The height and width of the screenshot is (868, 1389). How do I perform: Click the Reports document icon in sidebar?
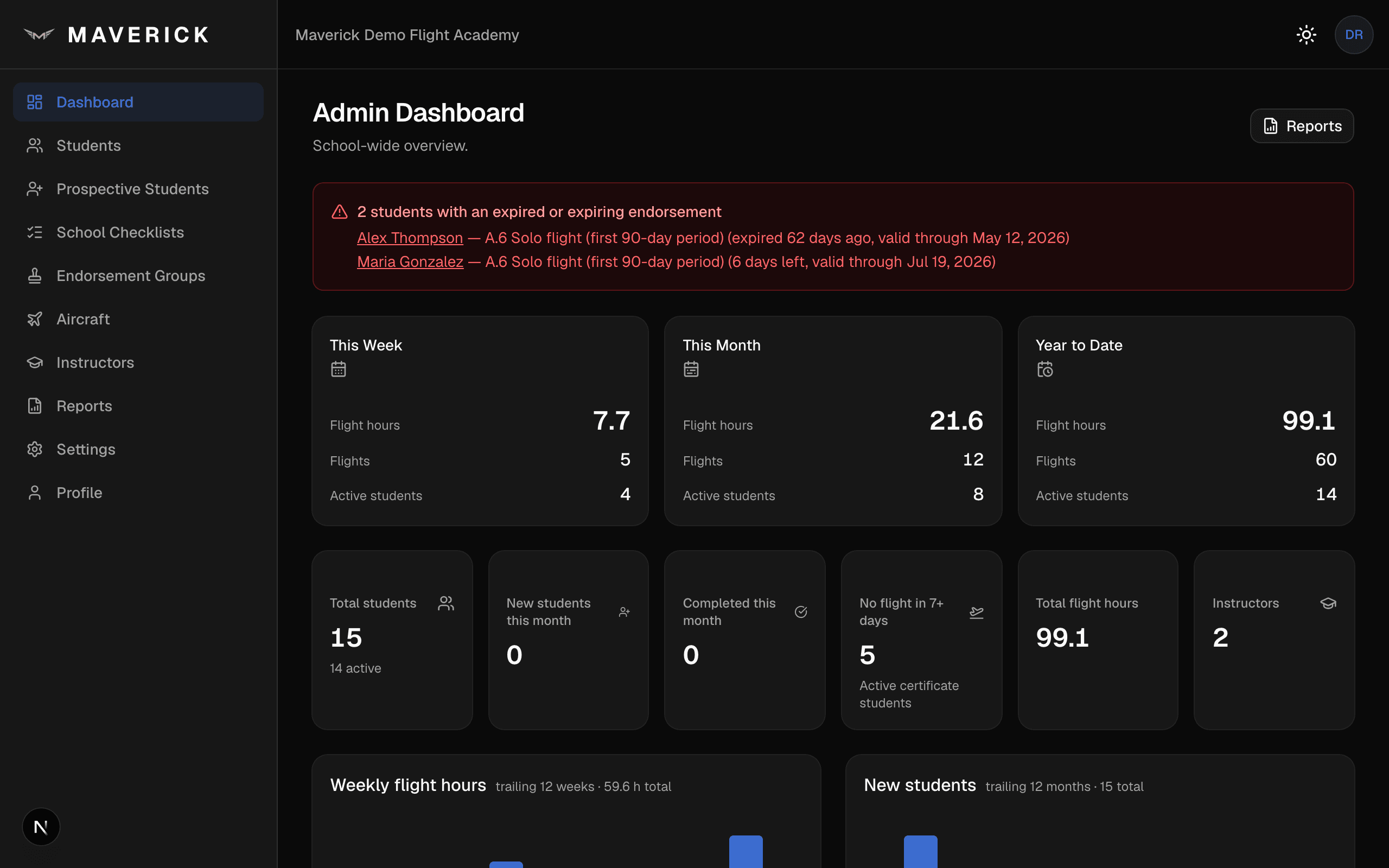click(35, 406)
